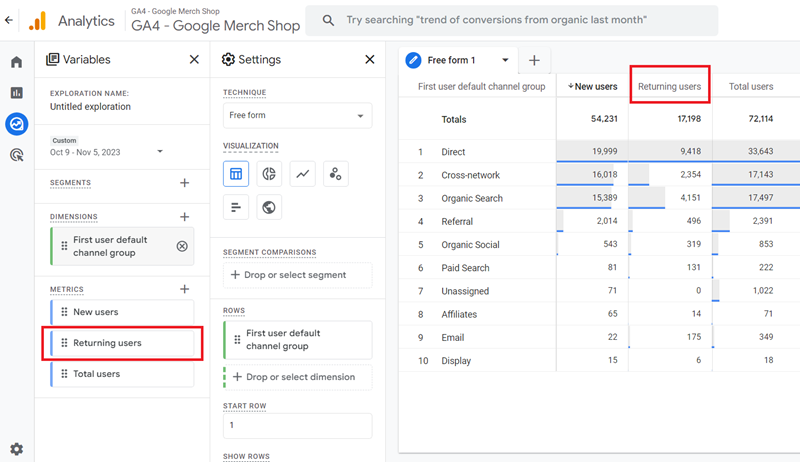This screenshot has height=462, width=800.
Task: Click the New users metric chip
Action: click(122, 312)
